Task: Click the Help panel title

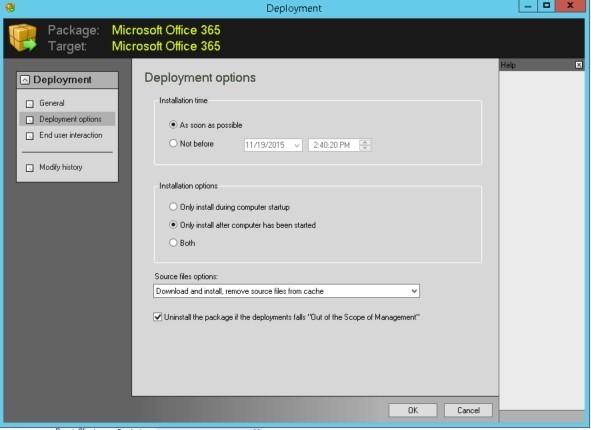Action: pos(508,65)
